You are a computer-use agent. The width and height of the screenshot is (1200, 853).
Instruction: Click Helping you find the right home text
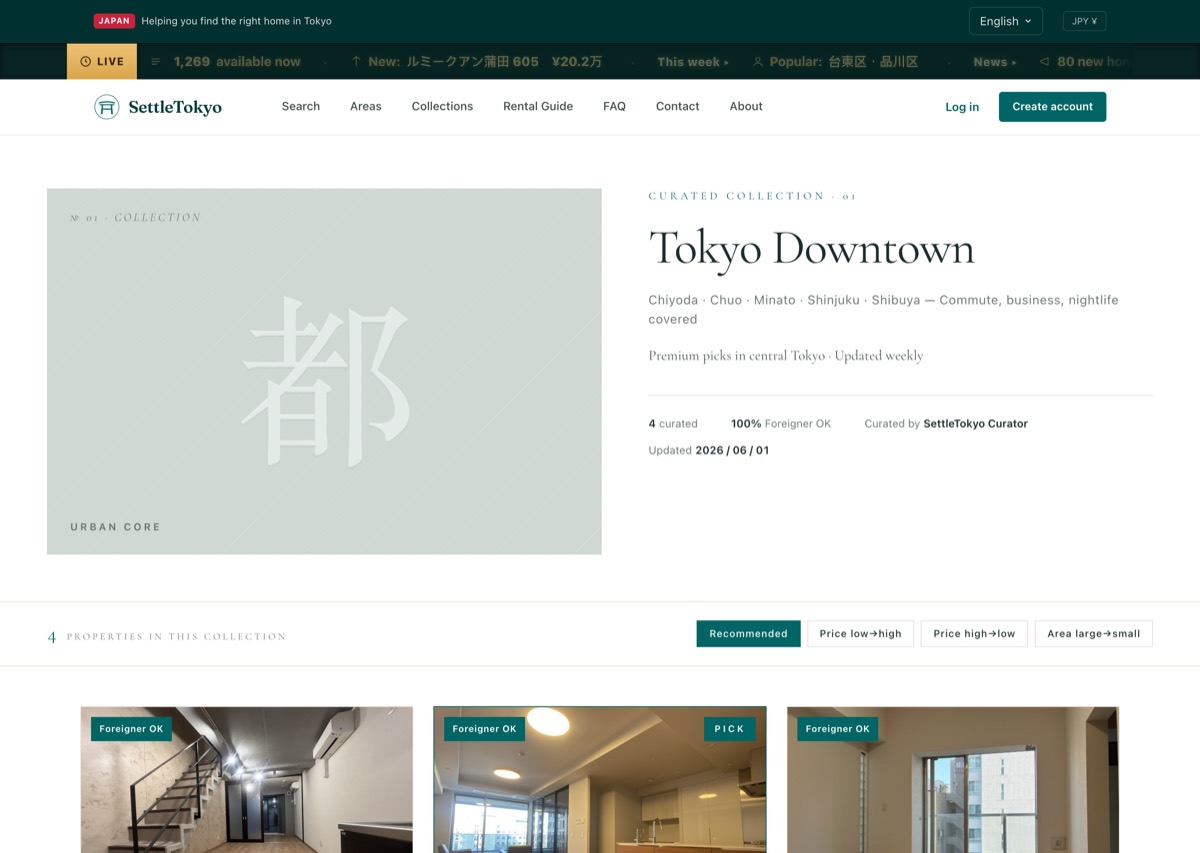coord(236,21)
